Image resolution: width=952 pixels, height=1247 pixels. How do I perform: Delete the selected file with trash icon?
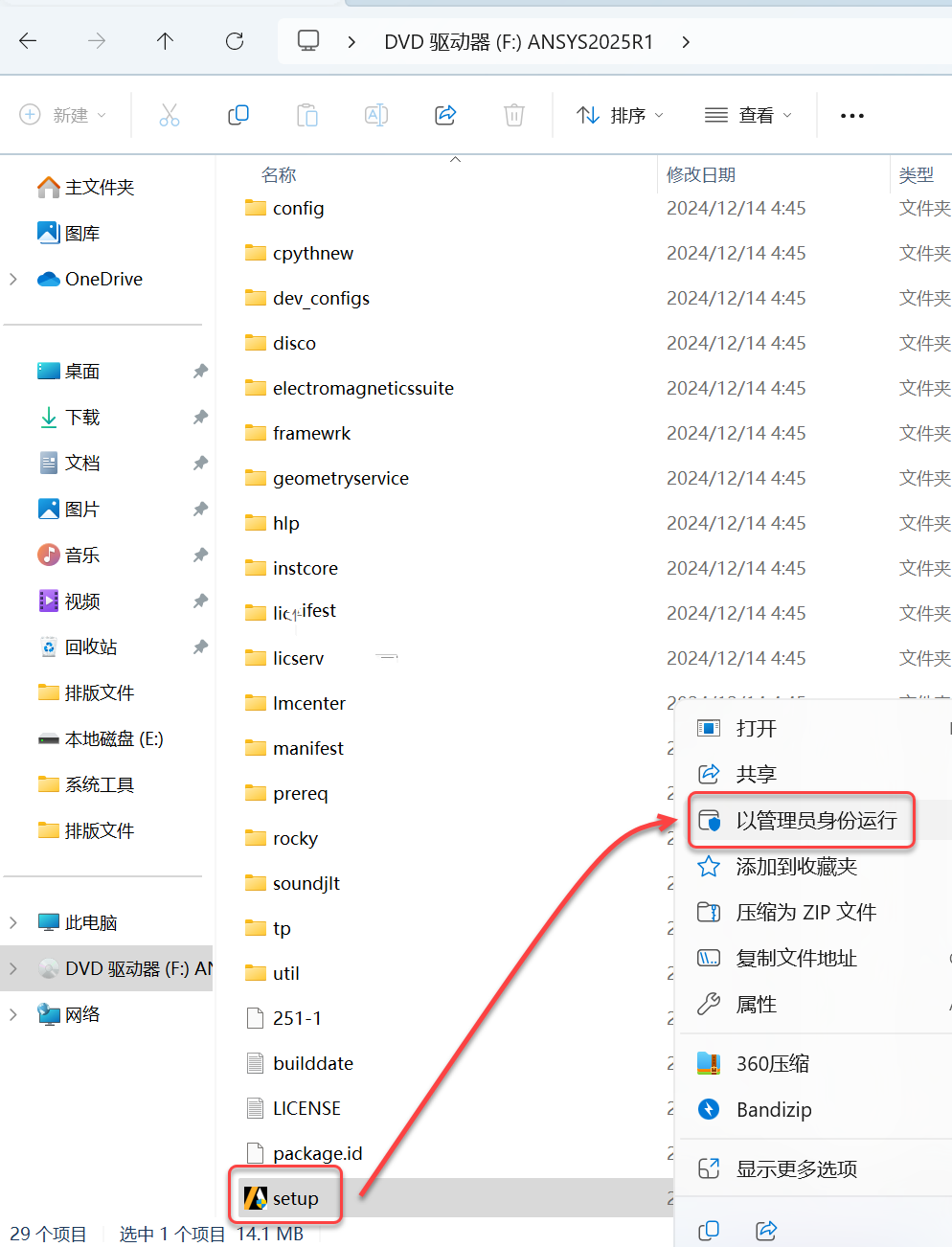(514, 115)
